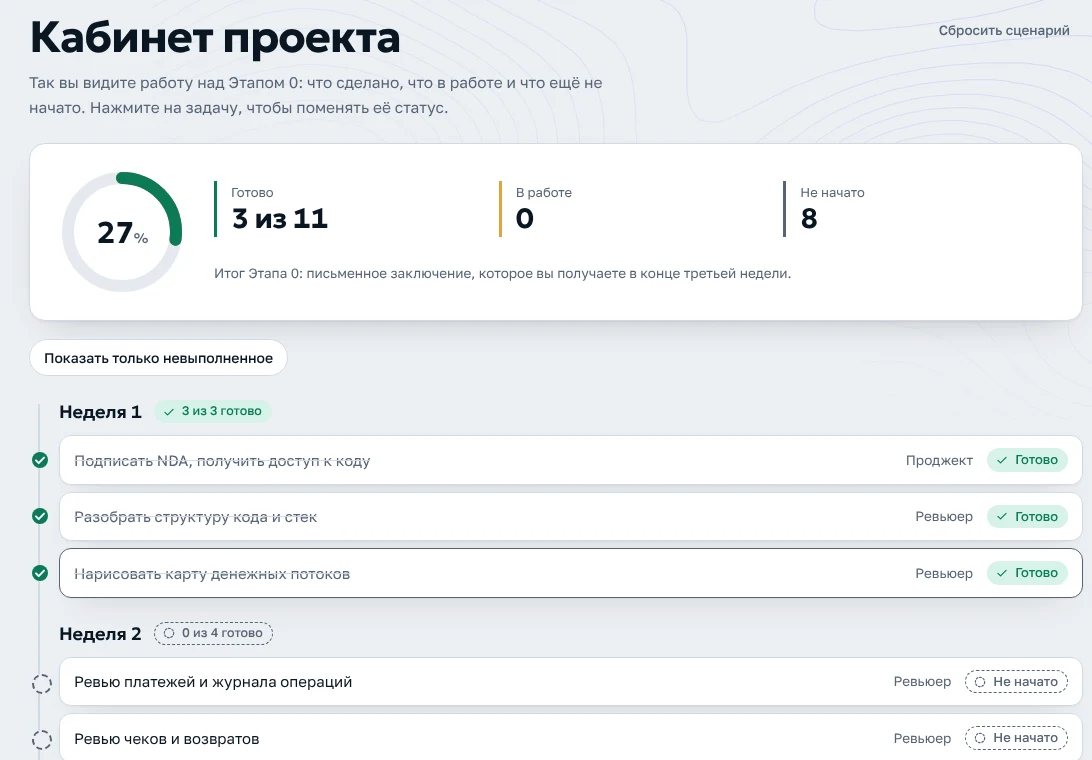Click dashed circle icon beside "Ревью платежей" task
The height and width of the screenshot is (760, 1092).
tap(42, 683)
